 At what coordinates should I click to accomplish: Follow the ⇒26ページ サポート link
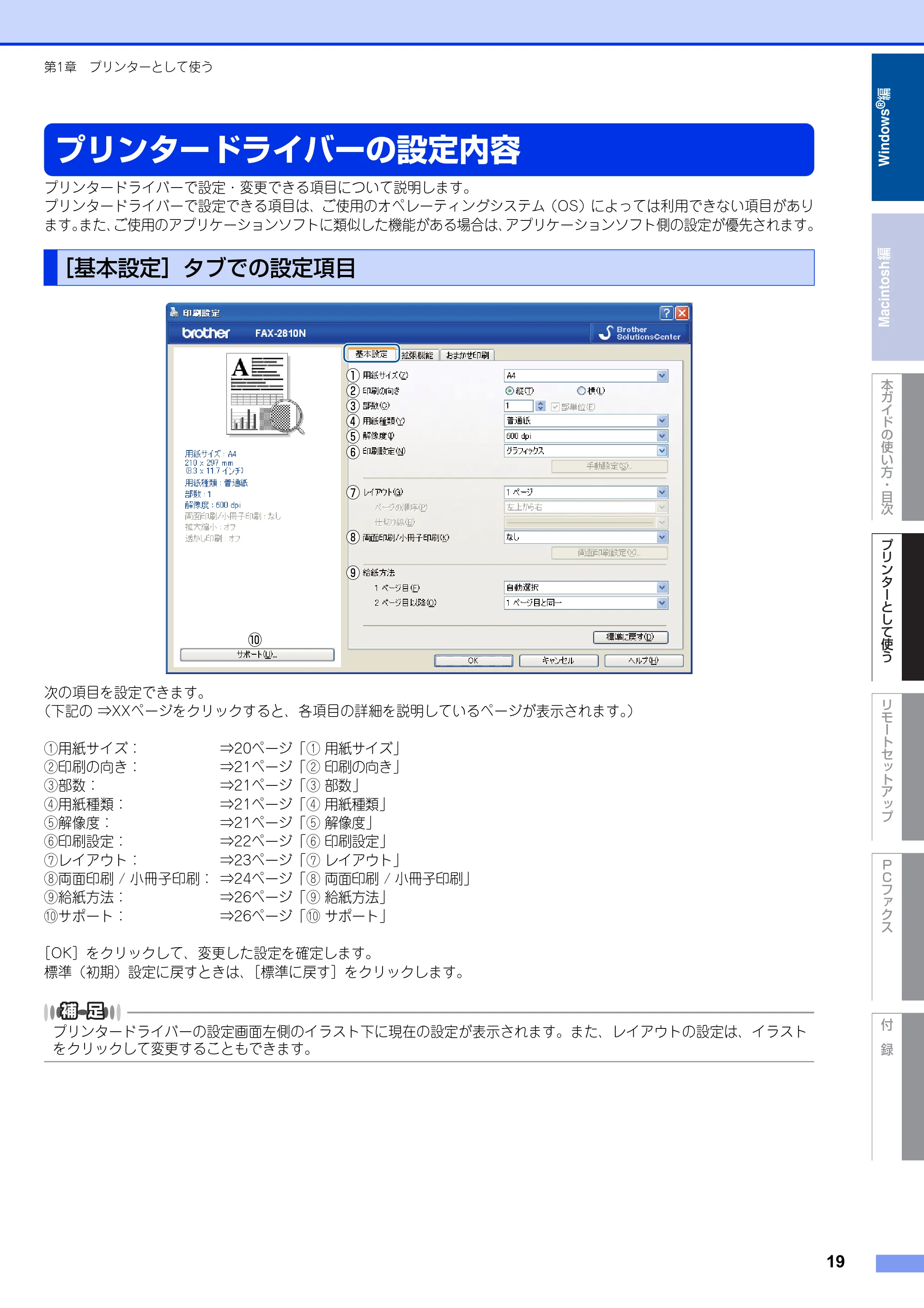pos(304,916)
